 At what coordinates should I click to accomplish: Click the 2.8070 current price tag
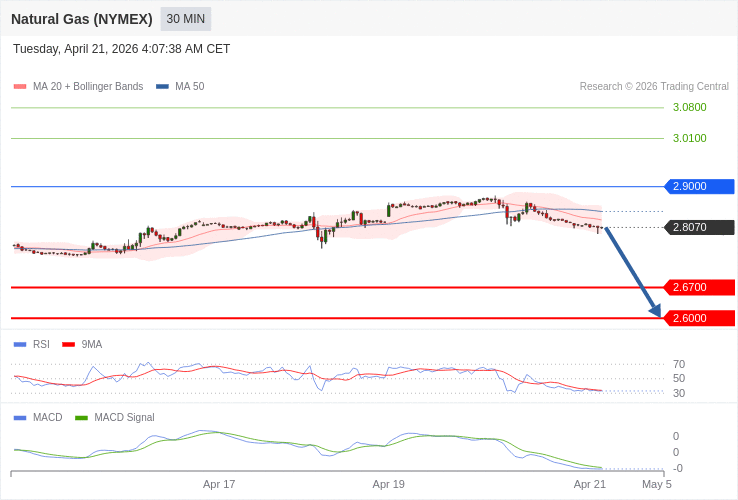coord(698,227)
